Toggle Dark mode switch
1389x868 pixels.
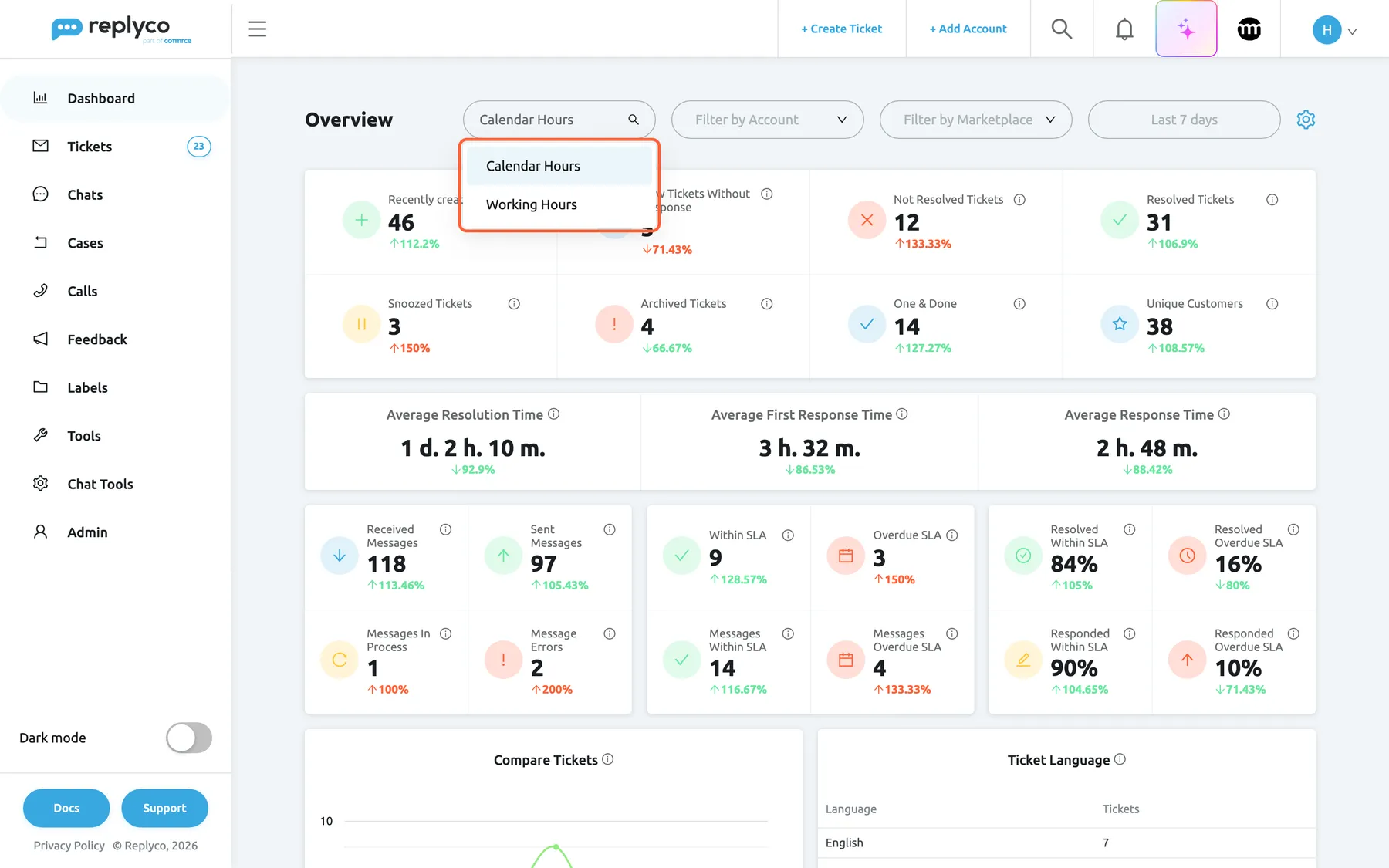(189, 738)
